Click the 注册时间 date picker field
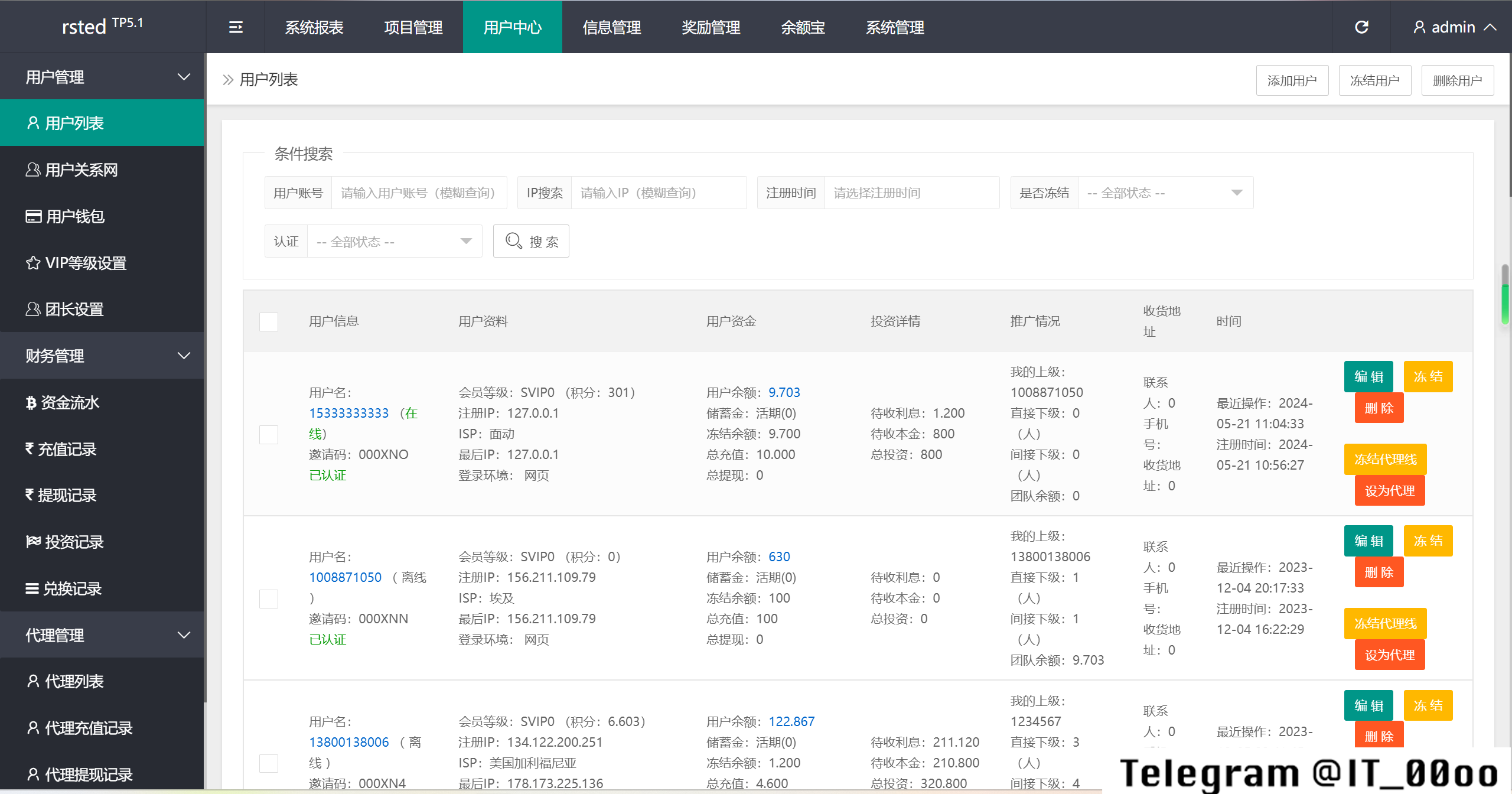This screenshot has width=1512, height=794. click(x=912, y=193)
